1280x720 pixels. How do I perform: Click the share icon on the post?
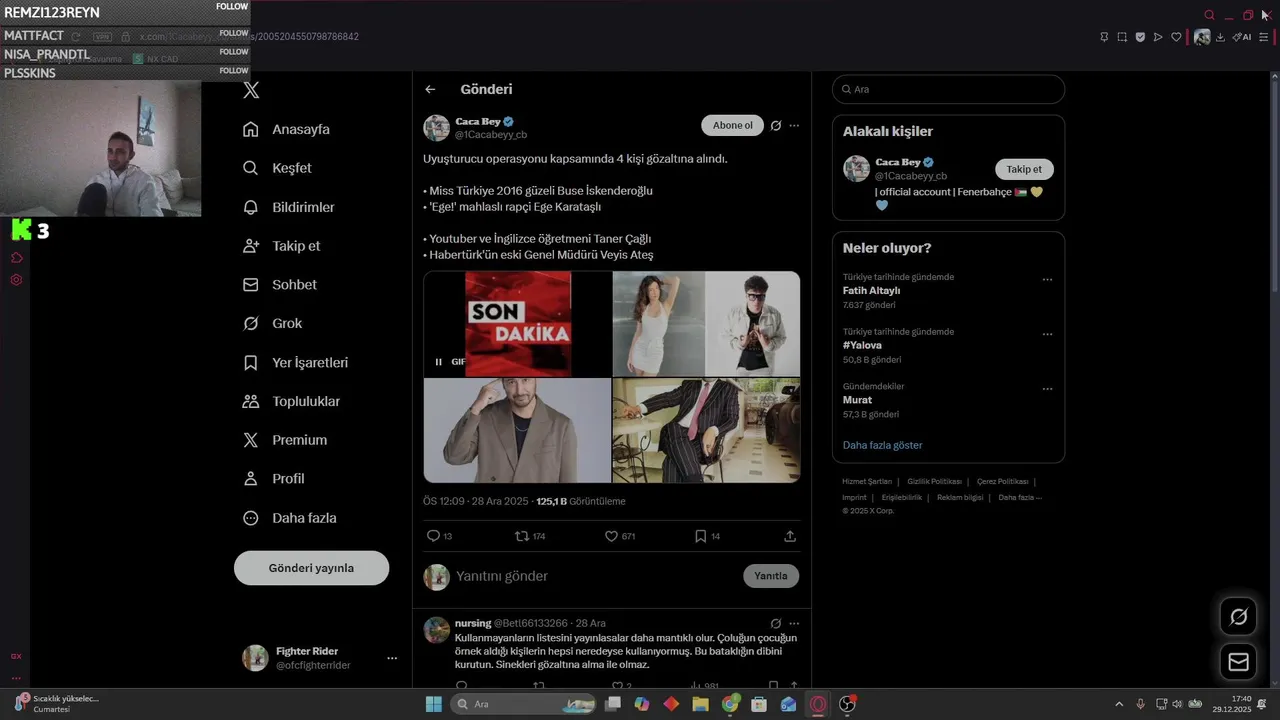point(790,536)
